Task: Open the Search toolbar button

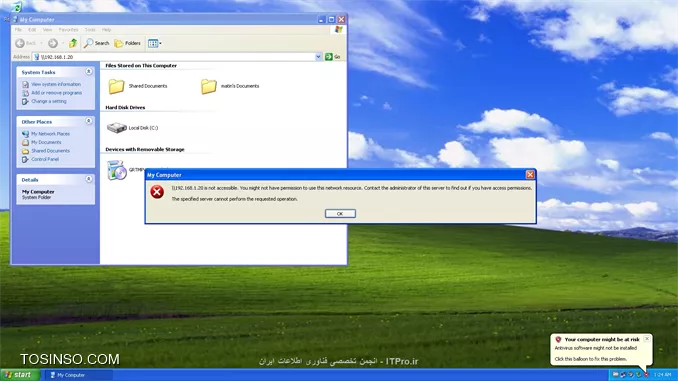Action: (96, 43)
